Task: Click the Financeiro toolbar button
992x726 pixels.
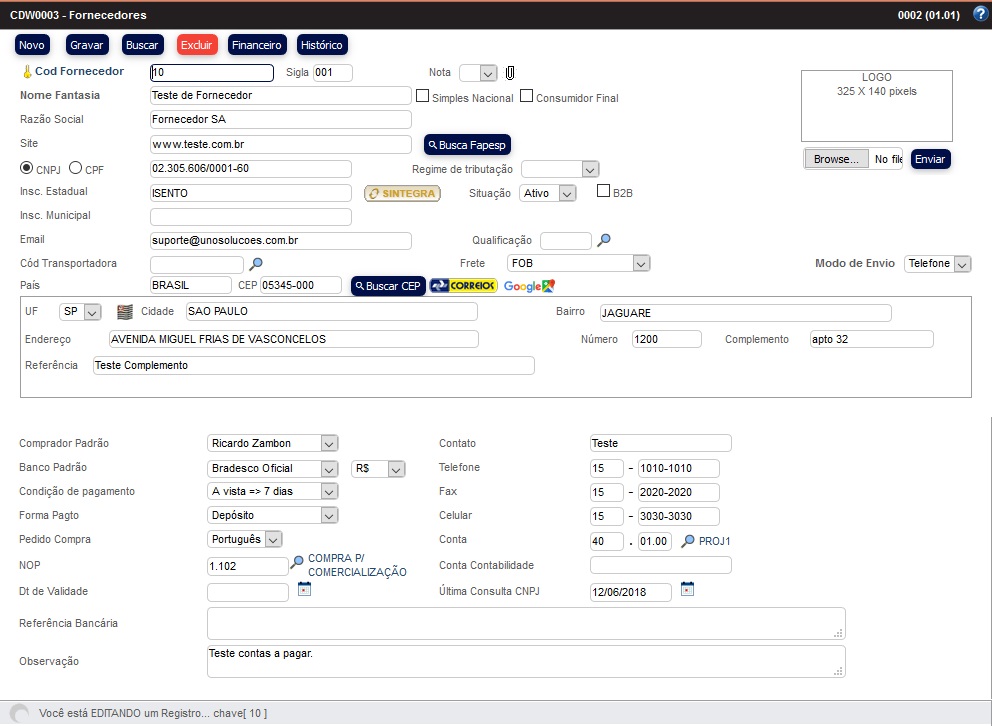Action: 256,45
